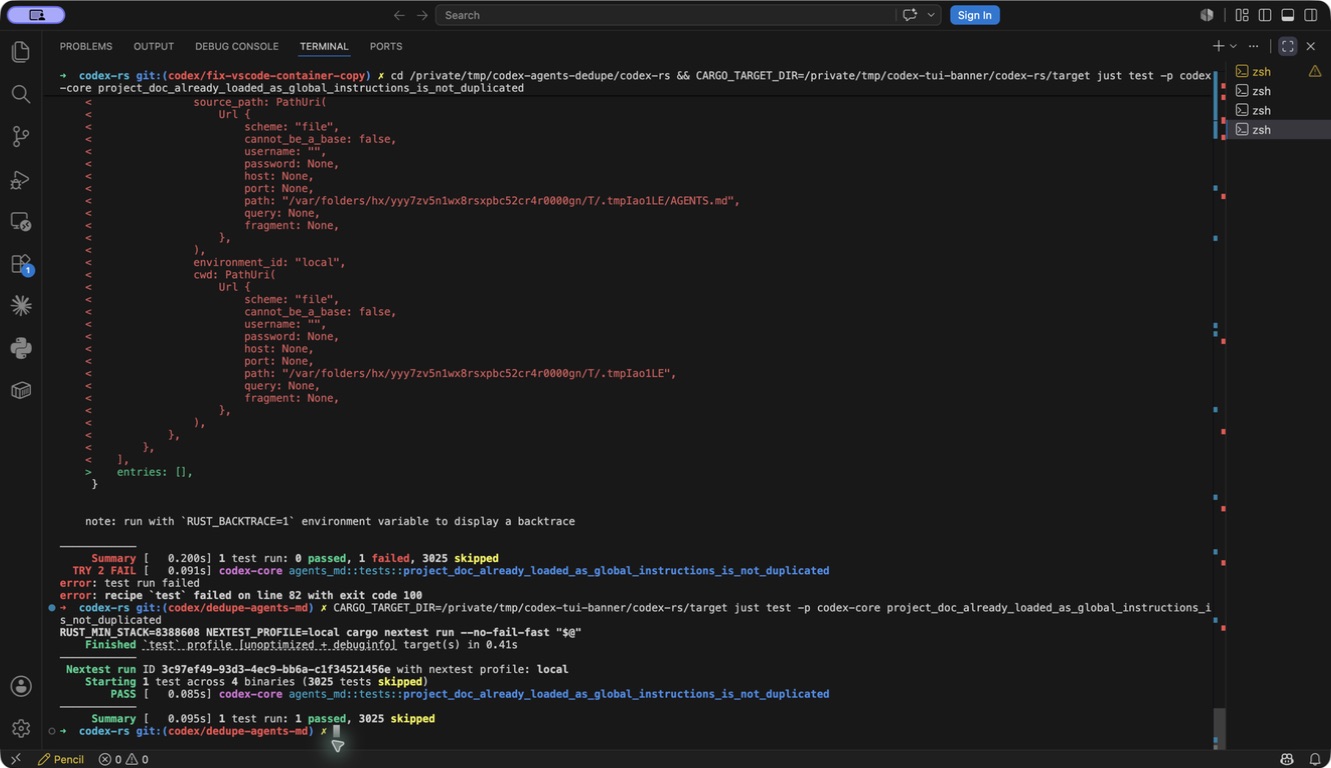The width and height of the screenshot is (1331, 768).
Task: Open the Python extension view
Action: coord(20,348)
